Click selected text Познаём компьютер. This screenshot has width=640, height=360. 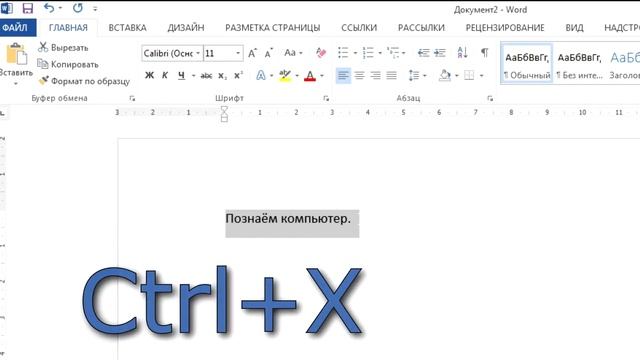click(x=288, y=219)
